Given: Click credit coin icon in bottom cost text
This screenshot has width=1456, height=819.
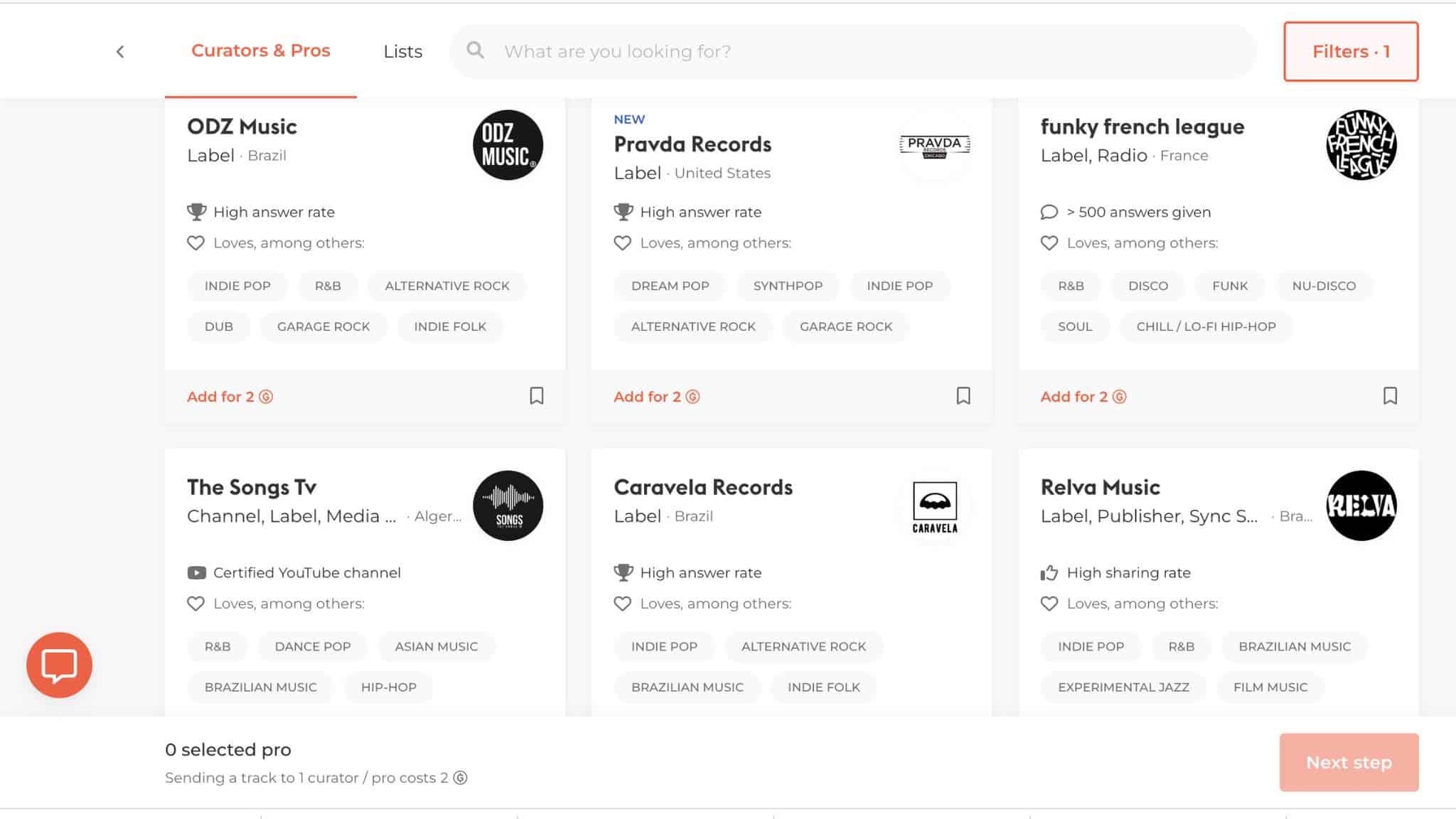Looking at the screenshot, I should click(x=461, y=778).
